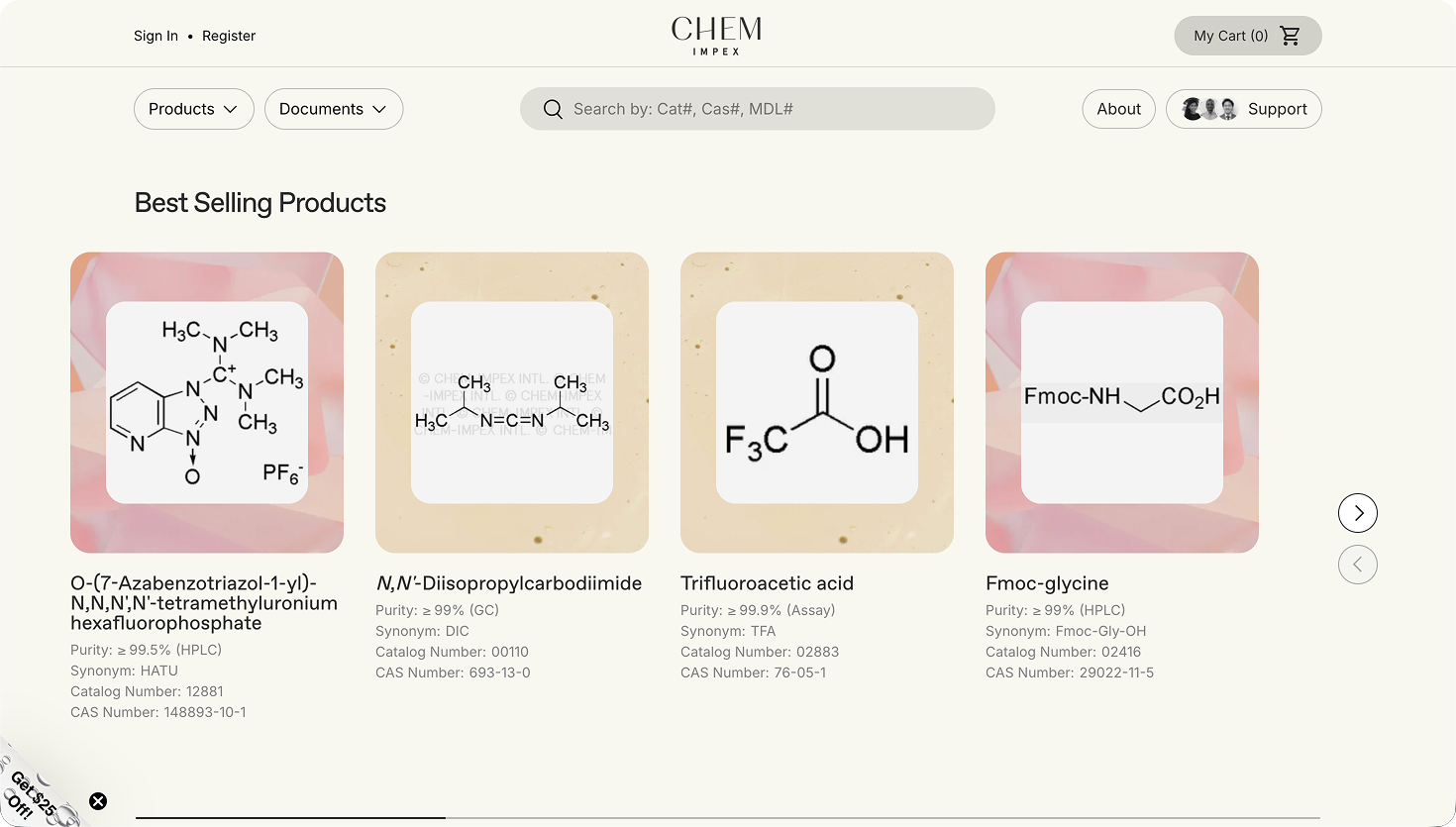The image size is (1456, 827).
Task: Click the Sign In link
Action: (156, 36)
